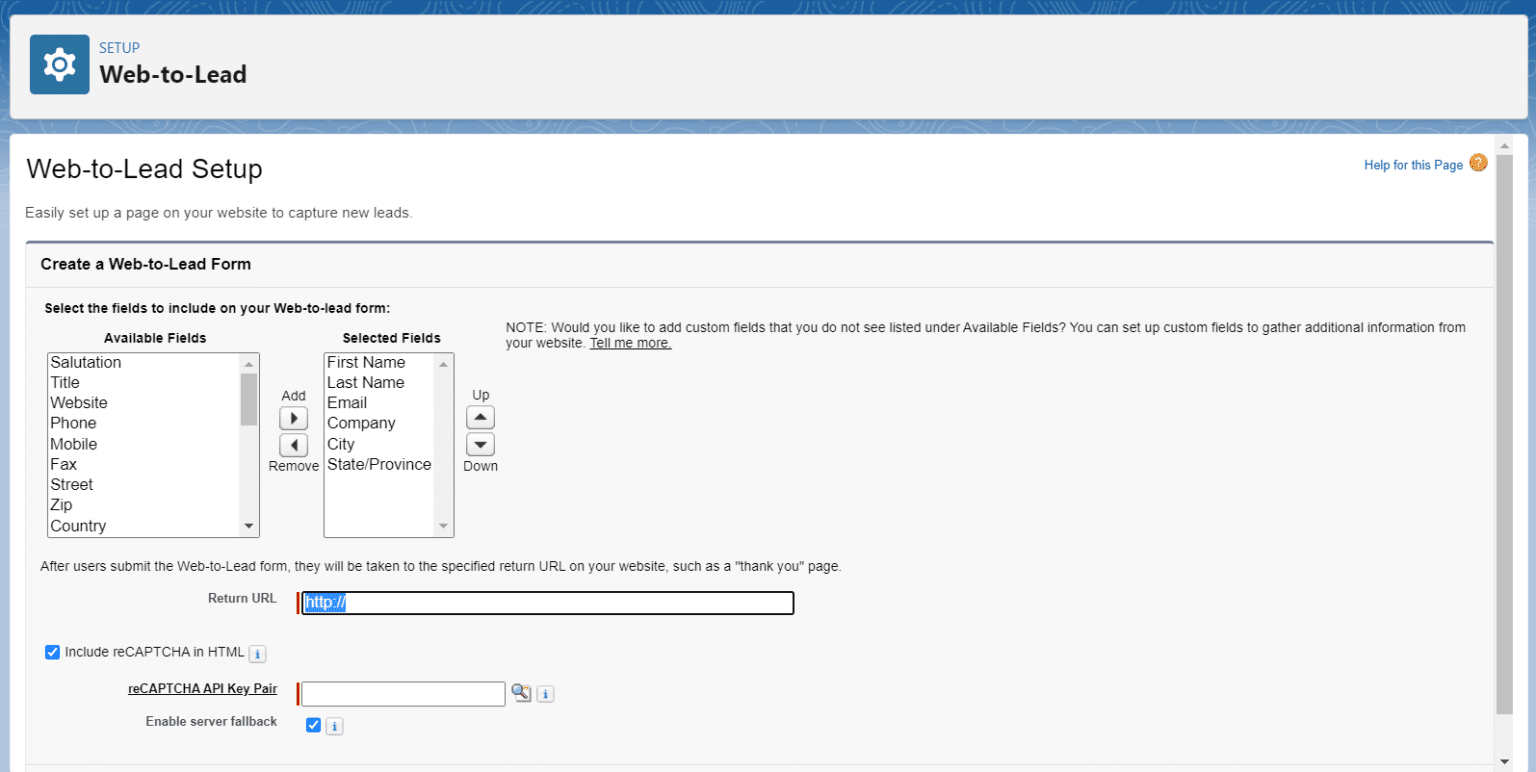1536x772 pixels.
Task: Click inside the Return URL input field
Action: pyautogui.click(x=547, y=602)
